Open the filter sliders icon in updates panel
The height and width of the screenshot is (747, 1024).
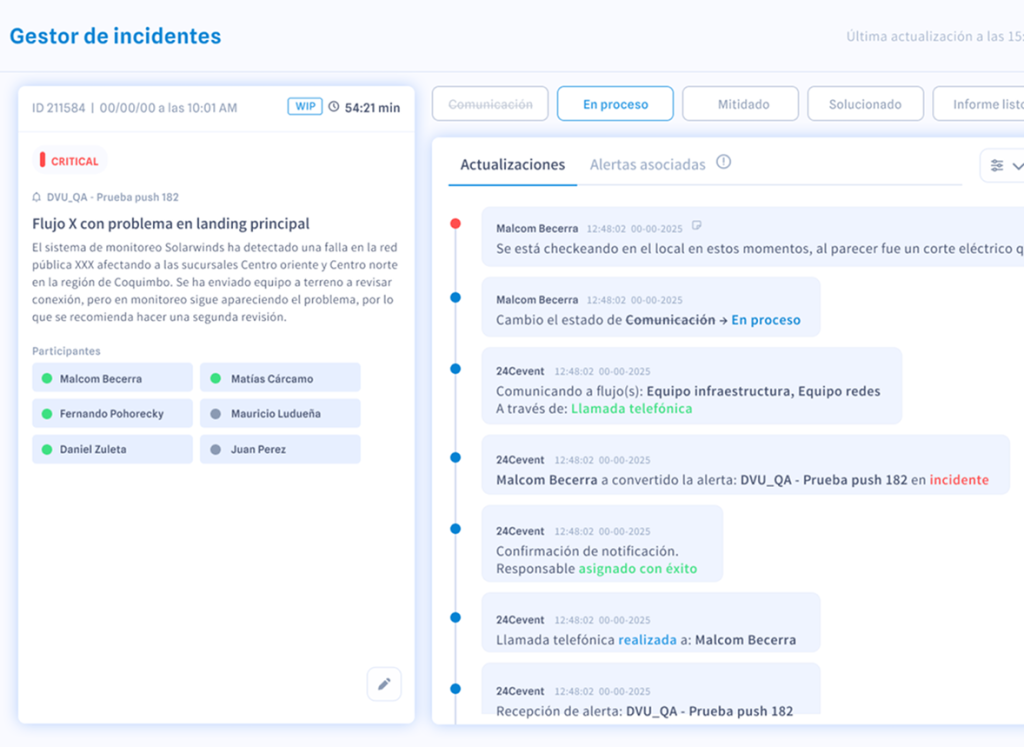(997, 166)
